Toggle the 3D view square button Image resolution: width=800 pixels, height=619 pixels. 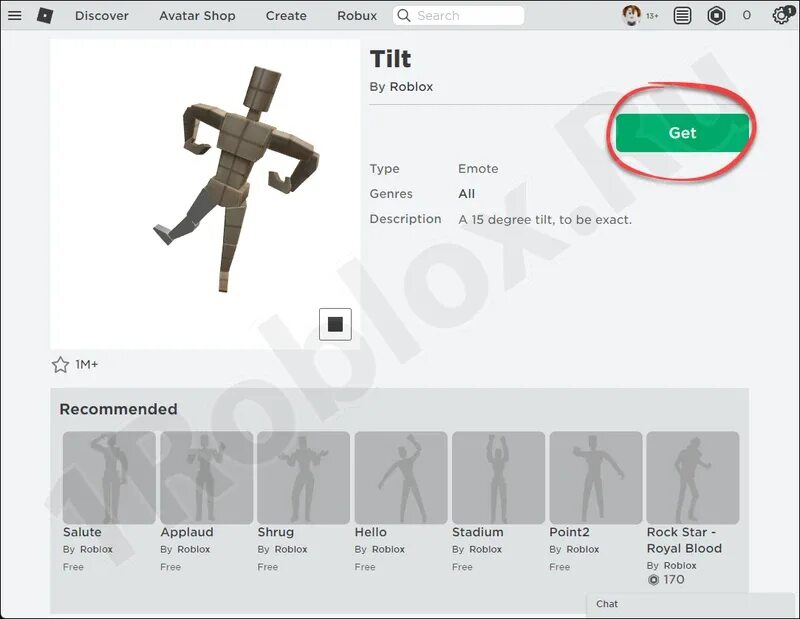pos(335,324)
